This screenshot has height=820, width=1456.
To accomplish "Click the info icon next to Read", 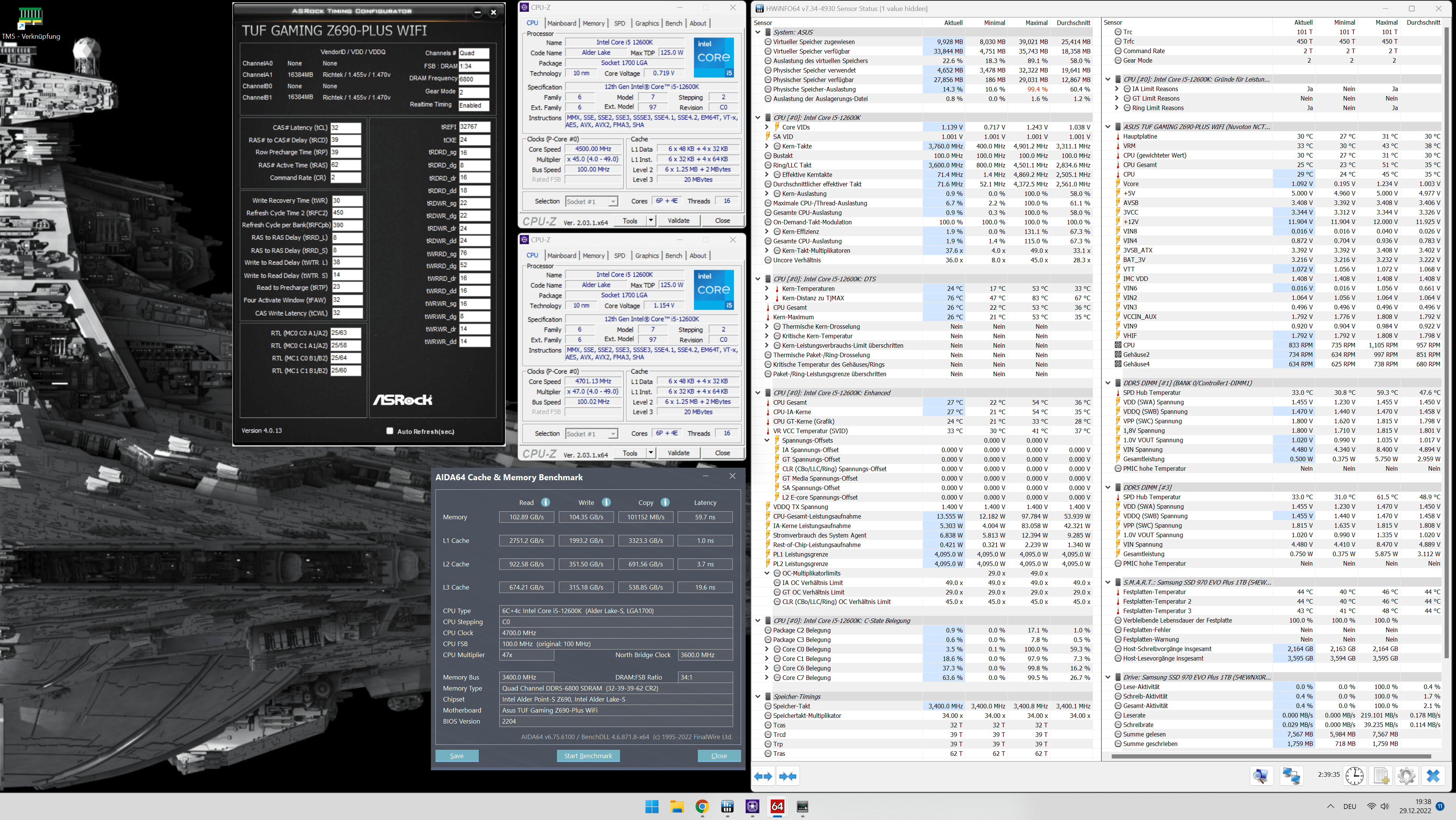I will pyautogui.click(x=546, y=502).
